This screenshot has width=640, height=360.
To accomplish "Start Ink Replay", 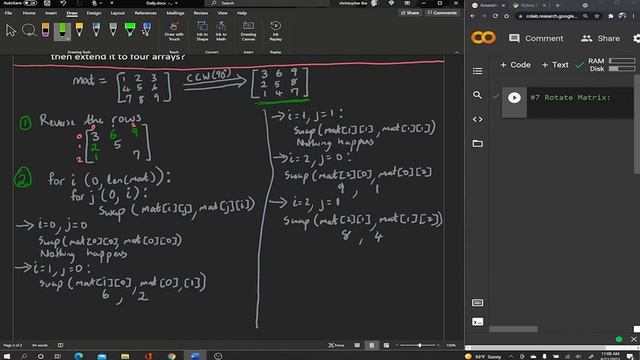I will pyautogui.click(x=276, y=31).
